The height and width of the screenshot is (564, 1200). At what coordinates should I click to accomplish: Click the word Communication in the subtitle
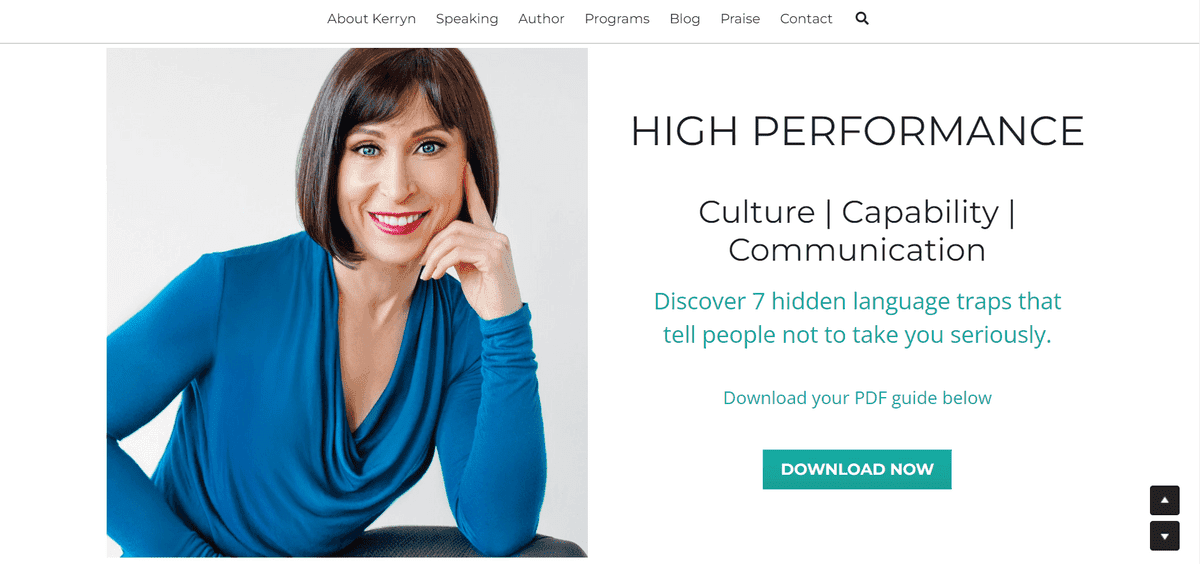pyautogui.click(x=857, y=250)
